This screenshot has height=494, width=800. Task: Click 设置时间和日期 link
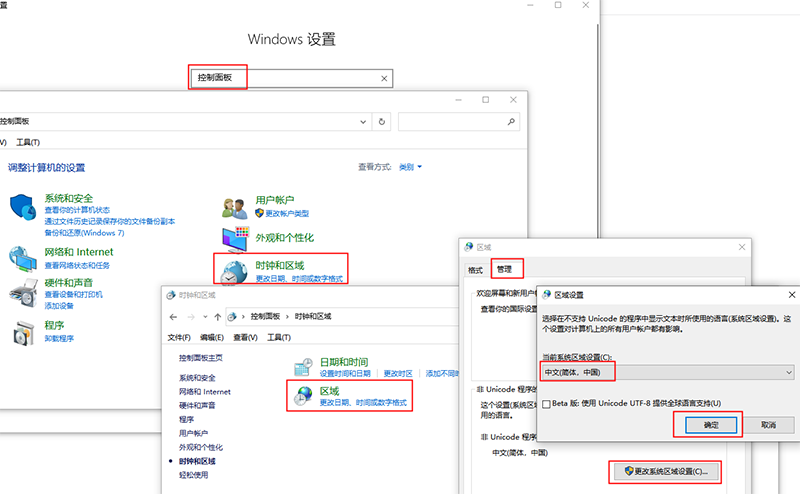[x=345, y=374]
